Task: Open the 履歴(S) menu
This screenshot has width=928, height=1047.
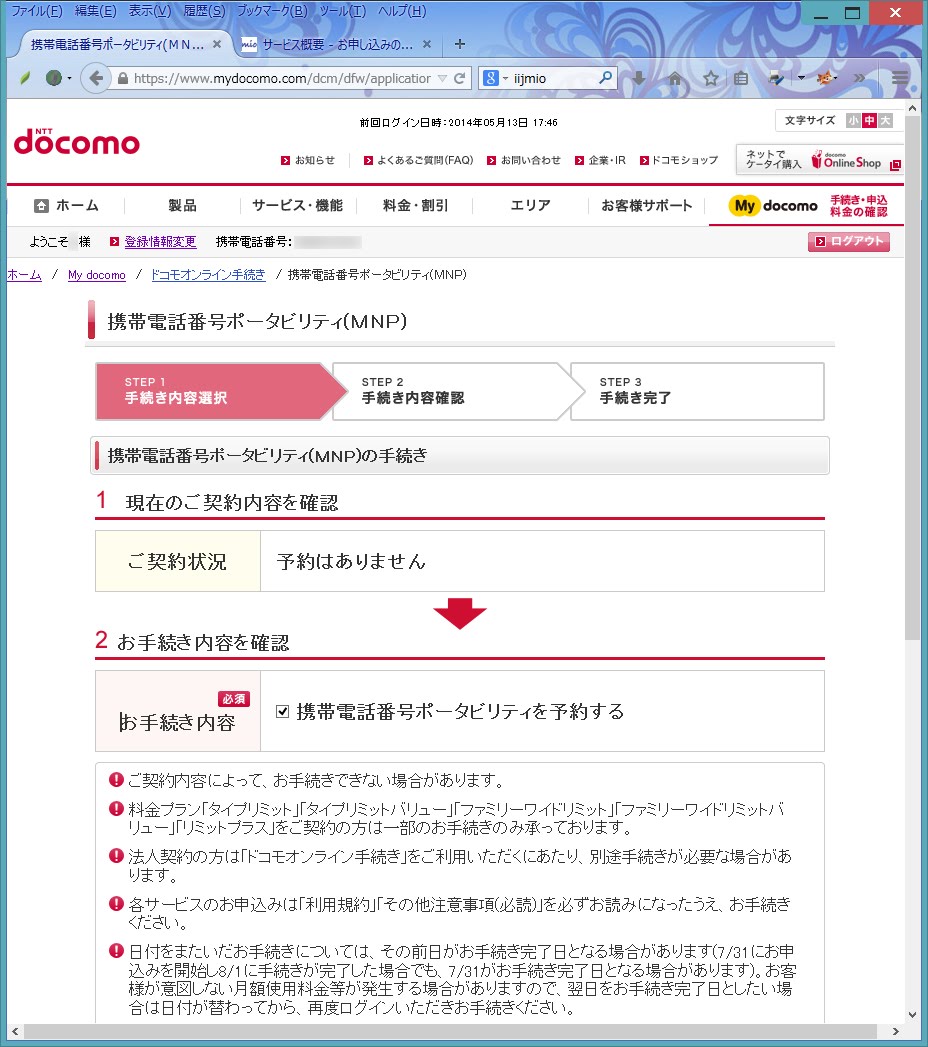Action: (204, 11)
